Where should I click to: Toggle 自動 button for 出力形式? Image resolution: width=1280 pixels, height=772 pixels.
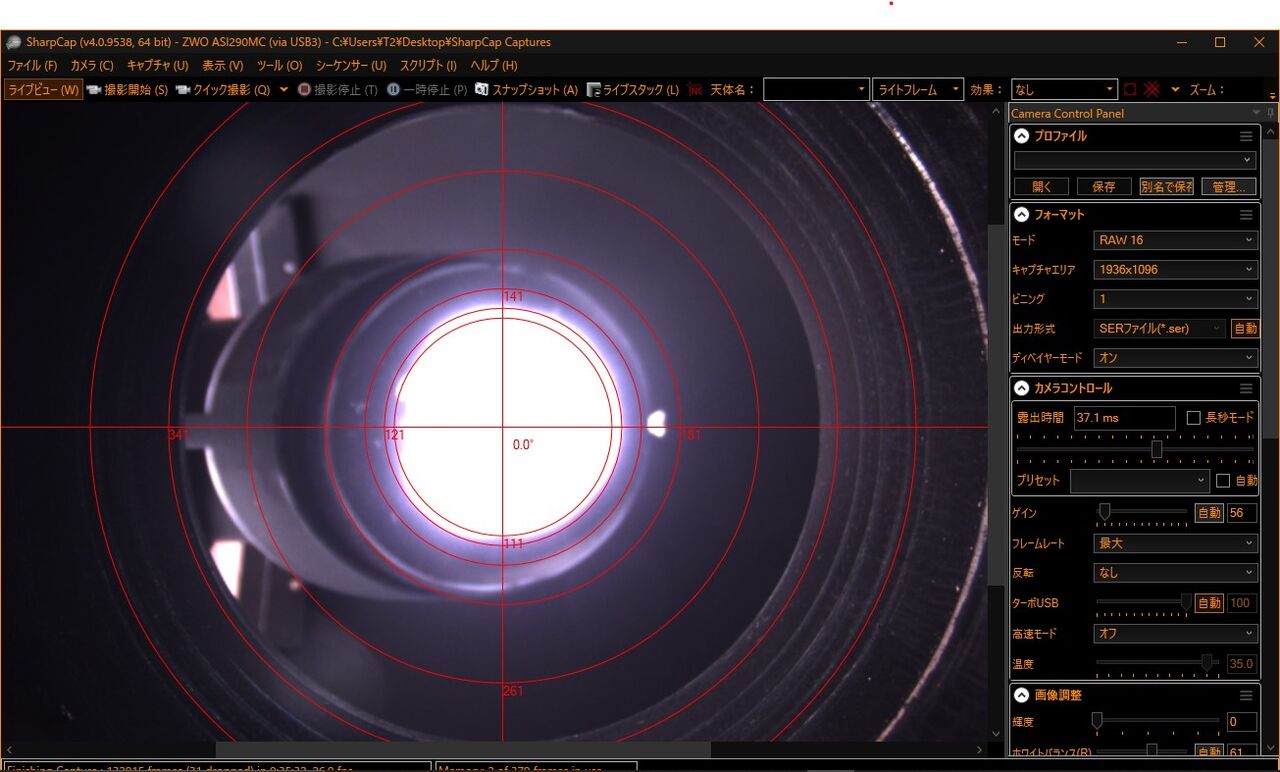click(x=1245, y=328)
